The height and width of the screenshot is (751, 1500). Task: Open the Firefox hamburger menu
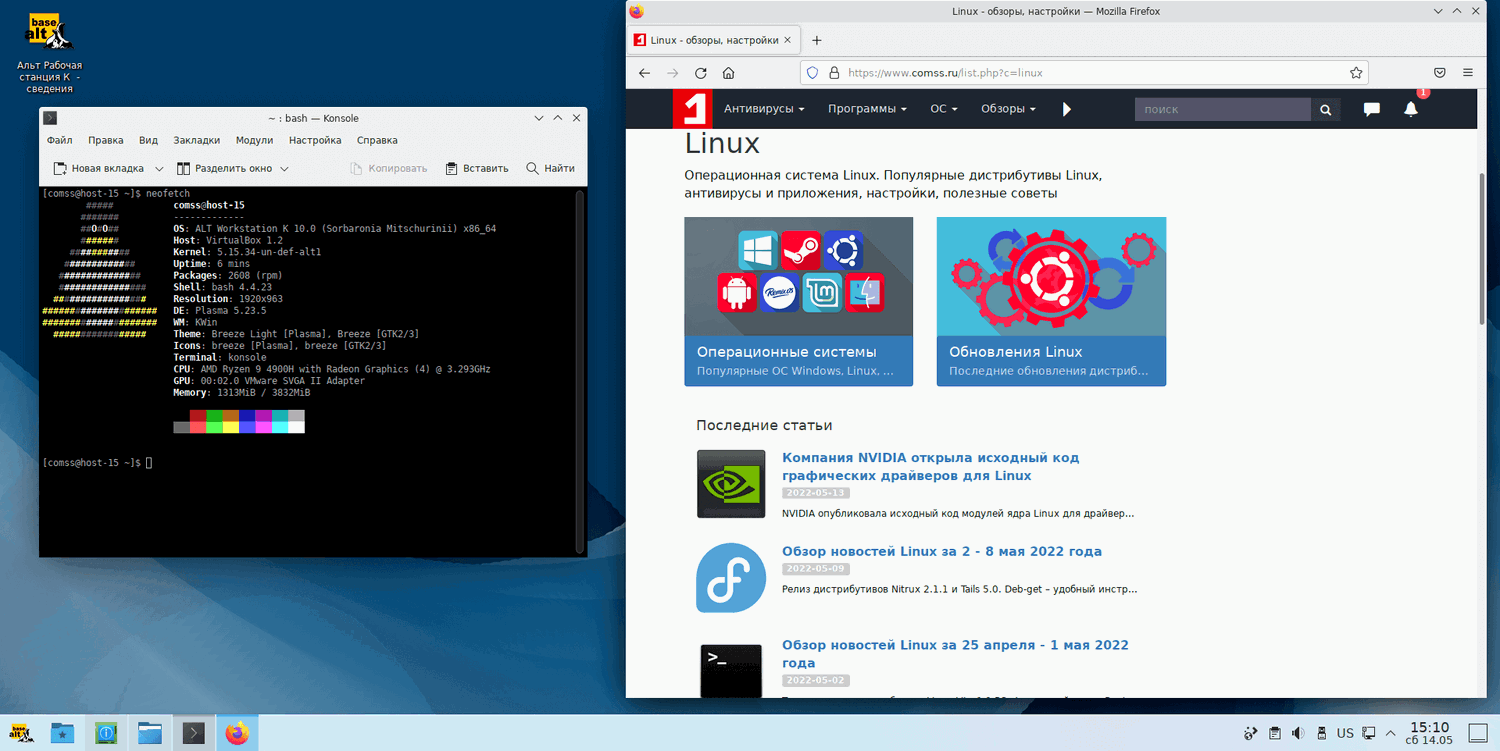(1468, 73)
